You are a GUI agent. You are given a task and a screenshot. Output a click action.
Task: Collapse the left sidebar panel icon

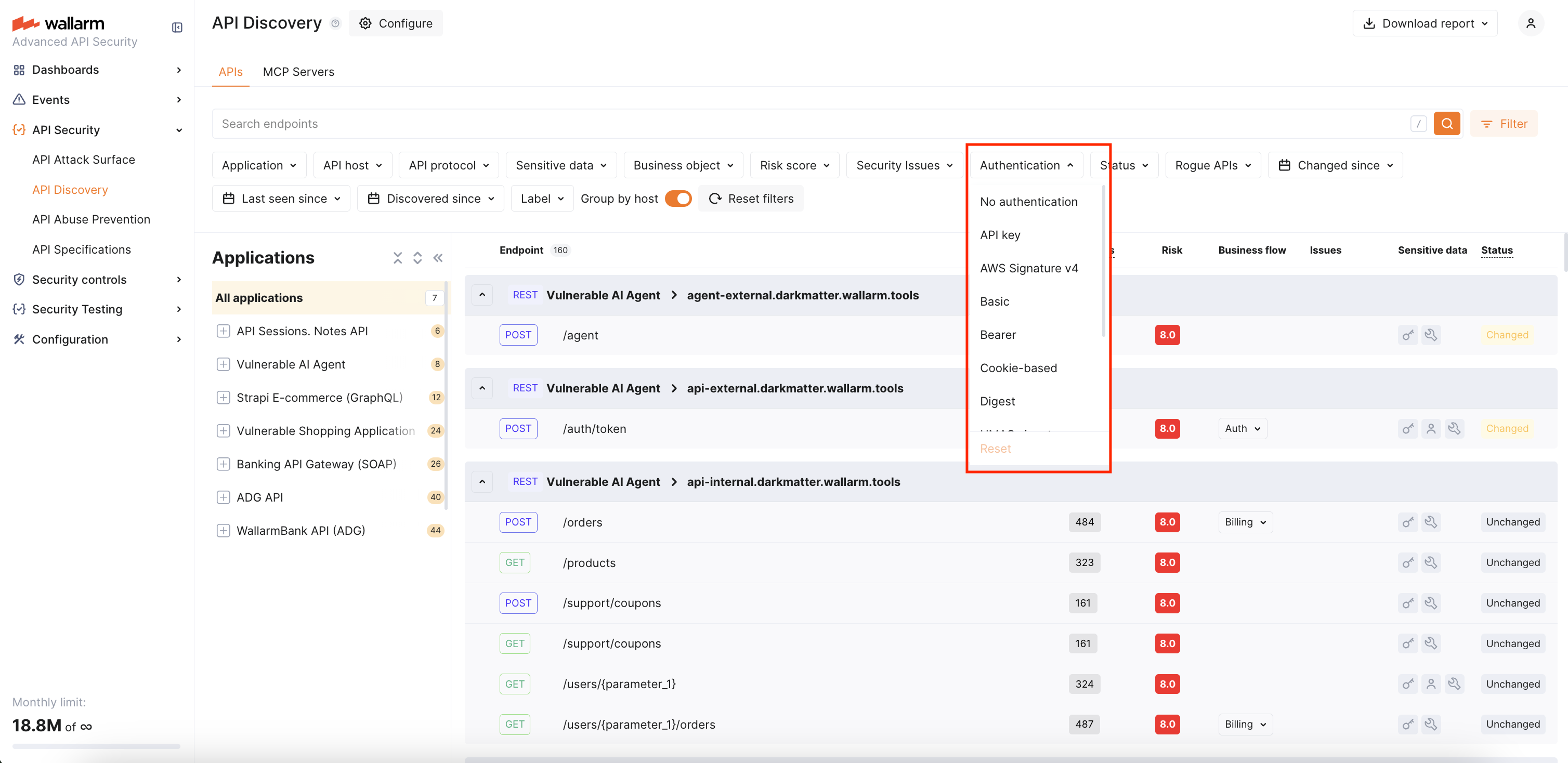[177, 28]
